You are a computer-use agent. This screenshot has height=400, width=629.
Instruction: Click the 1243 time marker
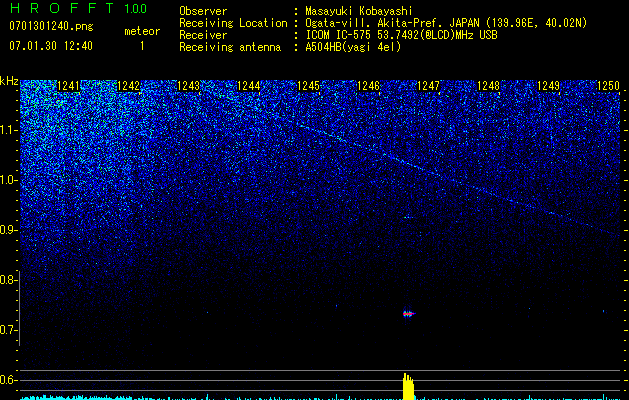(189, 86)
